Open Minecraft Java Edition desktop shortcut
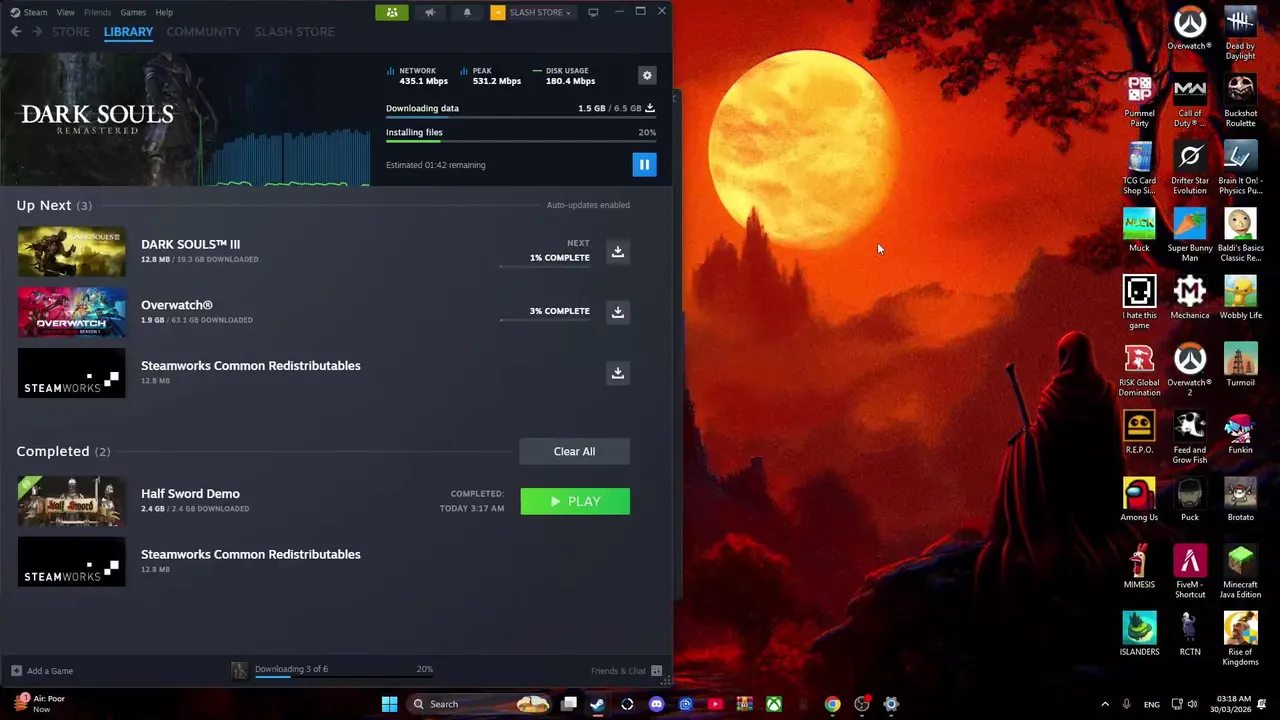 [x=1240, y=572]
